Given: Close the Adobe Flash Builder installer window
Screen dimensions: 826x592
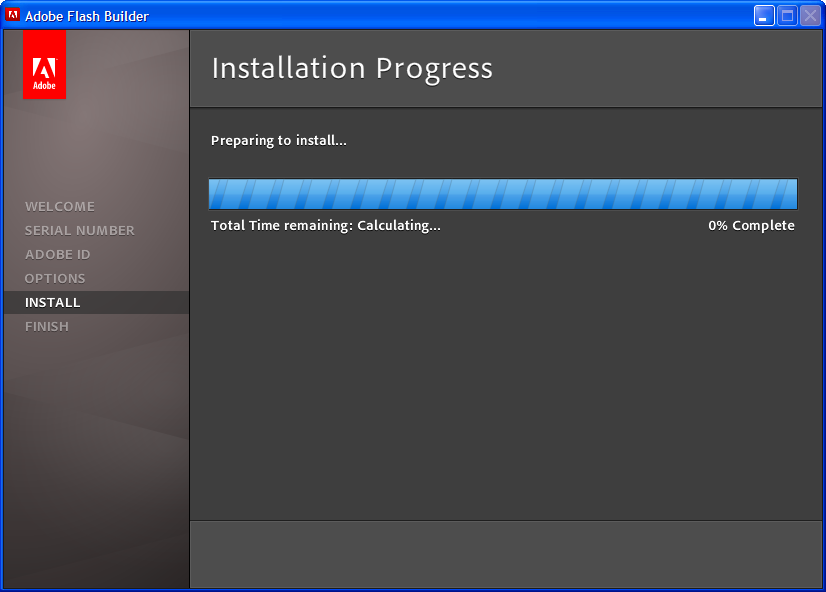Looking at the screenshot, I should [811, 16].
